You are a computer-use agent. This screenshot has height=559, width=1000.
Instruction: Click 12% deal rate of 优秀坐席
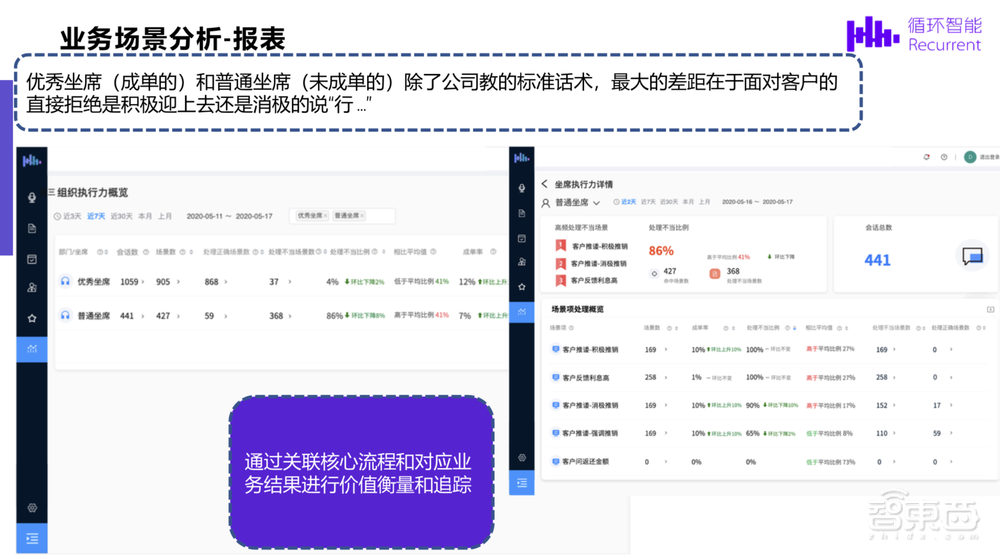click(x=467, y=282)
